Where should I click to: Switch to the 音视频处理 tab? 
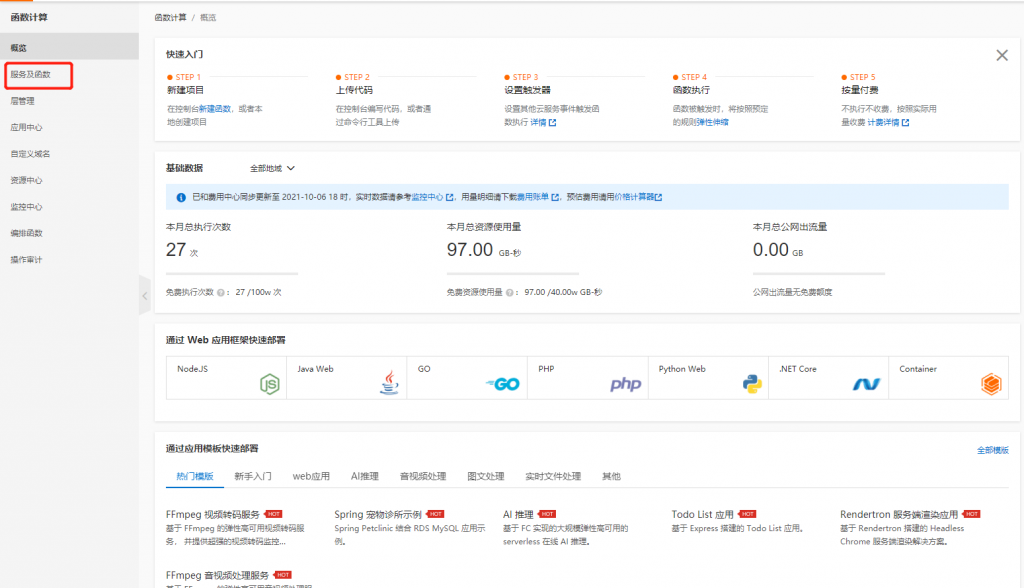coord(423,476)
